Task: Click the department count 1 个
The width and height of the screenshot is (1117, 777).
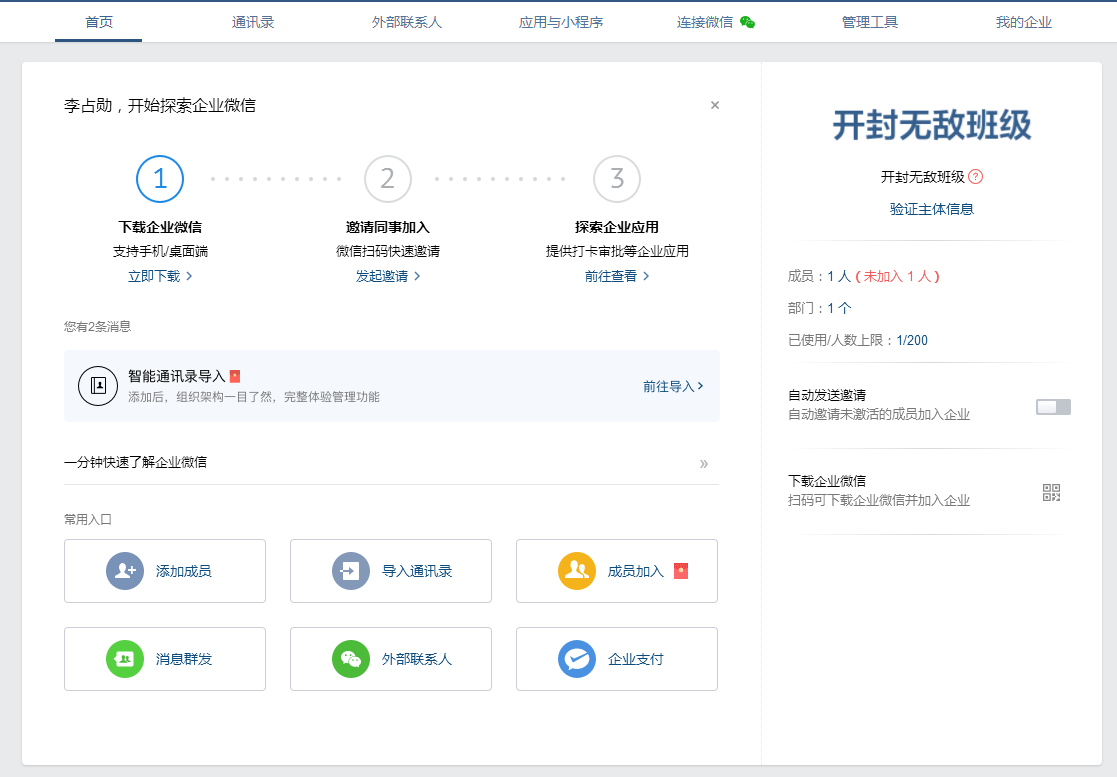Action: [839, 308]
